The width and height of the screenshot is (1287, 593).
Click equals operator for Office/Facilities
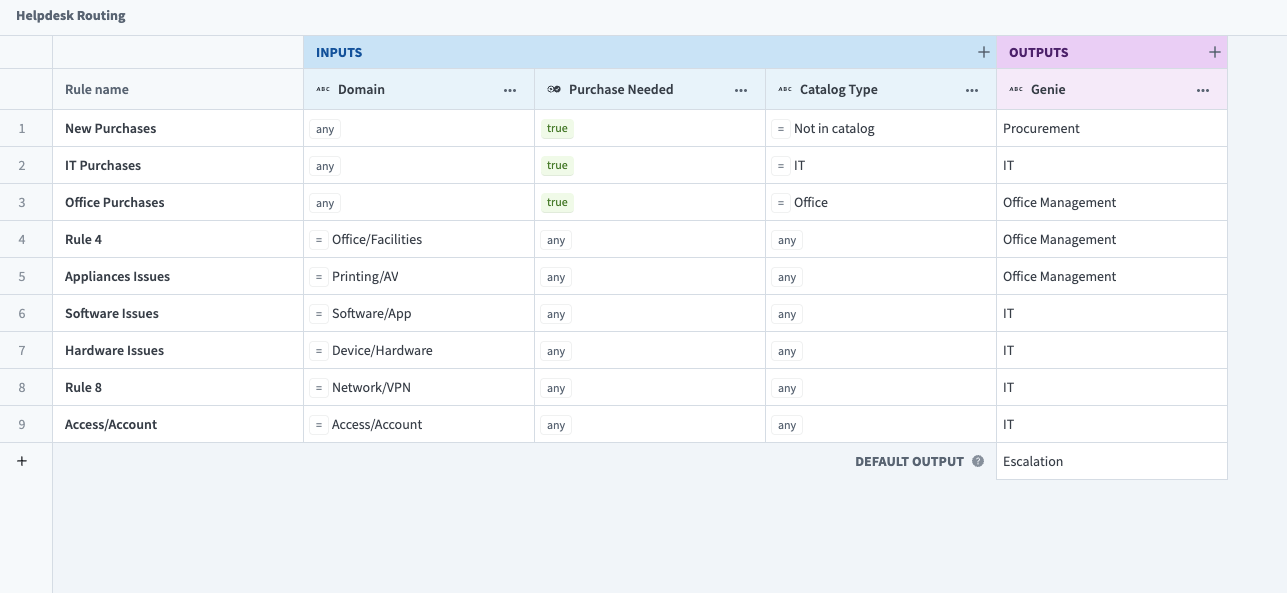(318, 240)
